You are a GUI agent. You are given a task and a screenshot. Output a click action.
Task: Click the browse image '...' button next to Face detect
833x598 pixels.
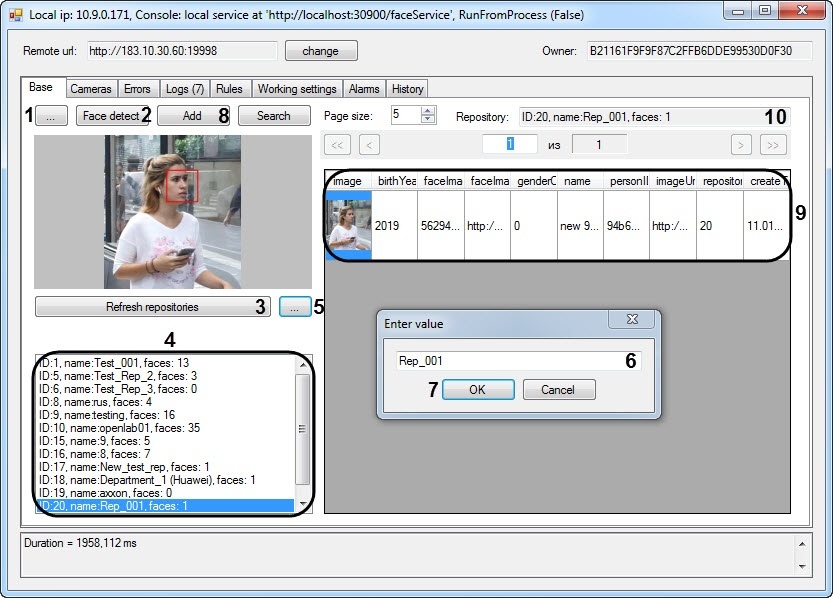coord(51,116)
